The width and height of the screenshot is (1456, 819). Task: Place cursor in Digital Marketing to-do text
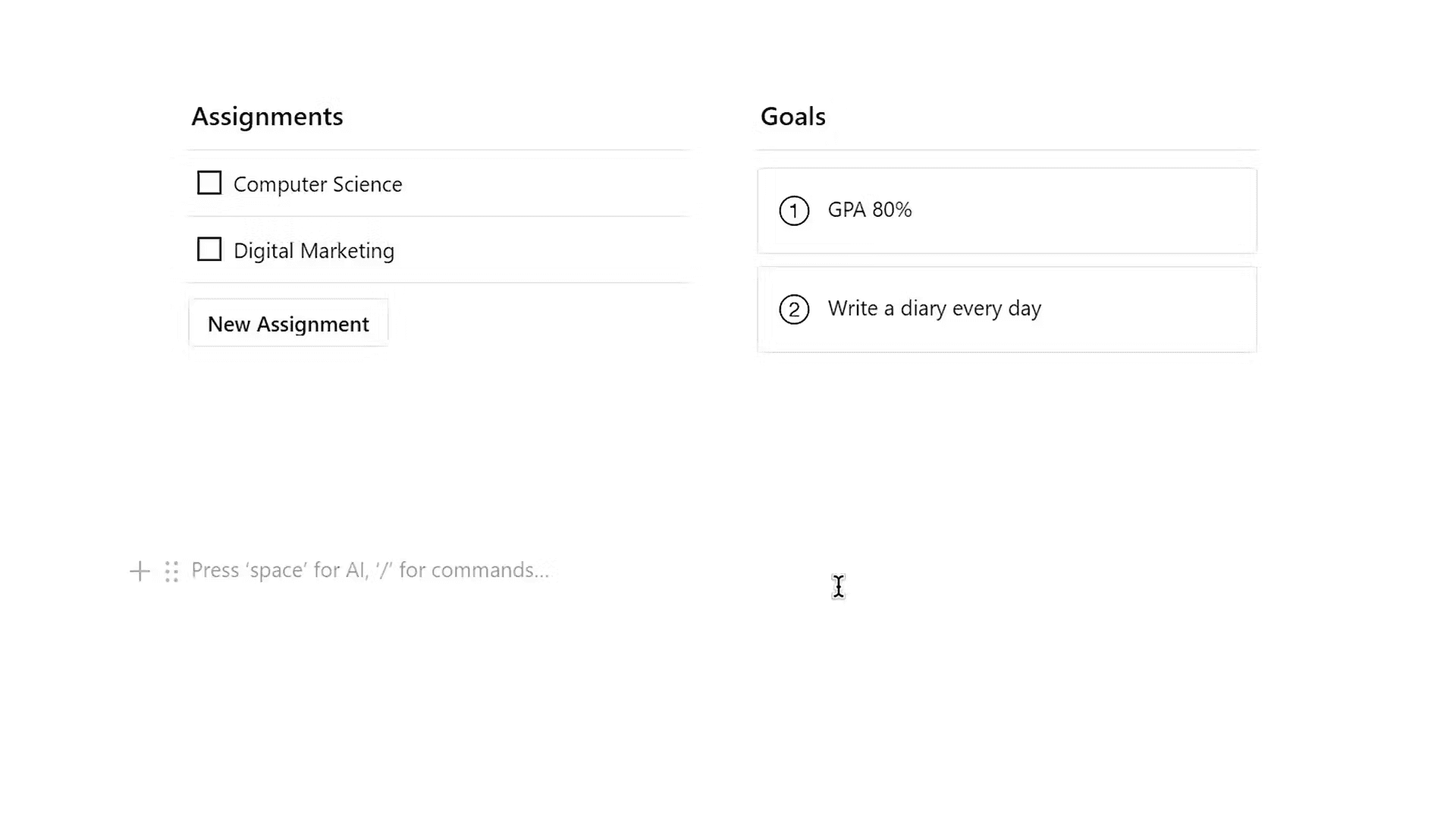(x=314, y=251)
